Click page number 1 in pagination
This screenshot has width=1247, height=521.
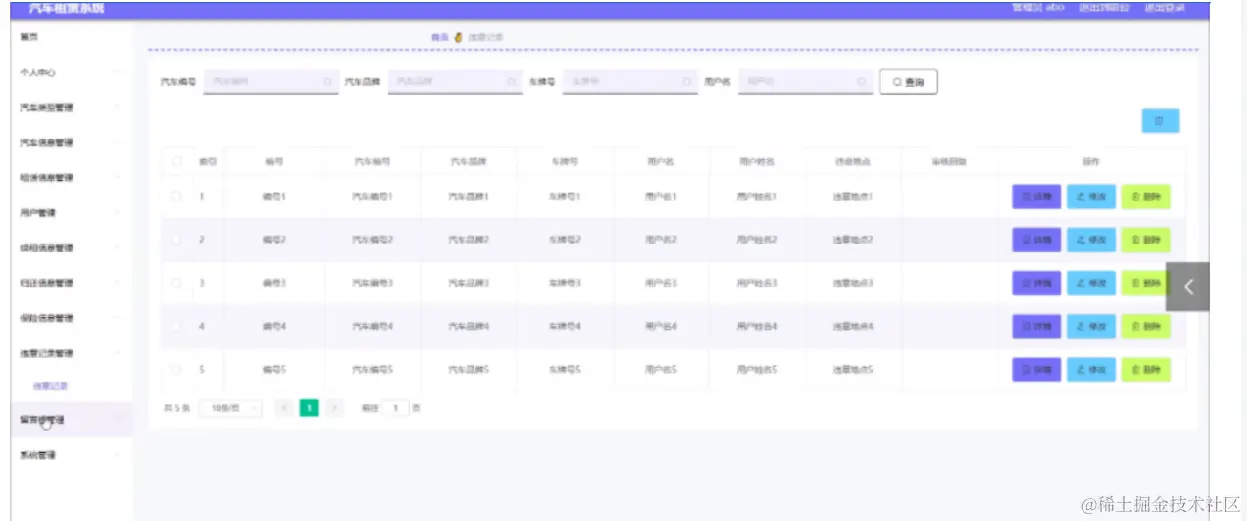point(310,408)
